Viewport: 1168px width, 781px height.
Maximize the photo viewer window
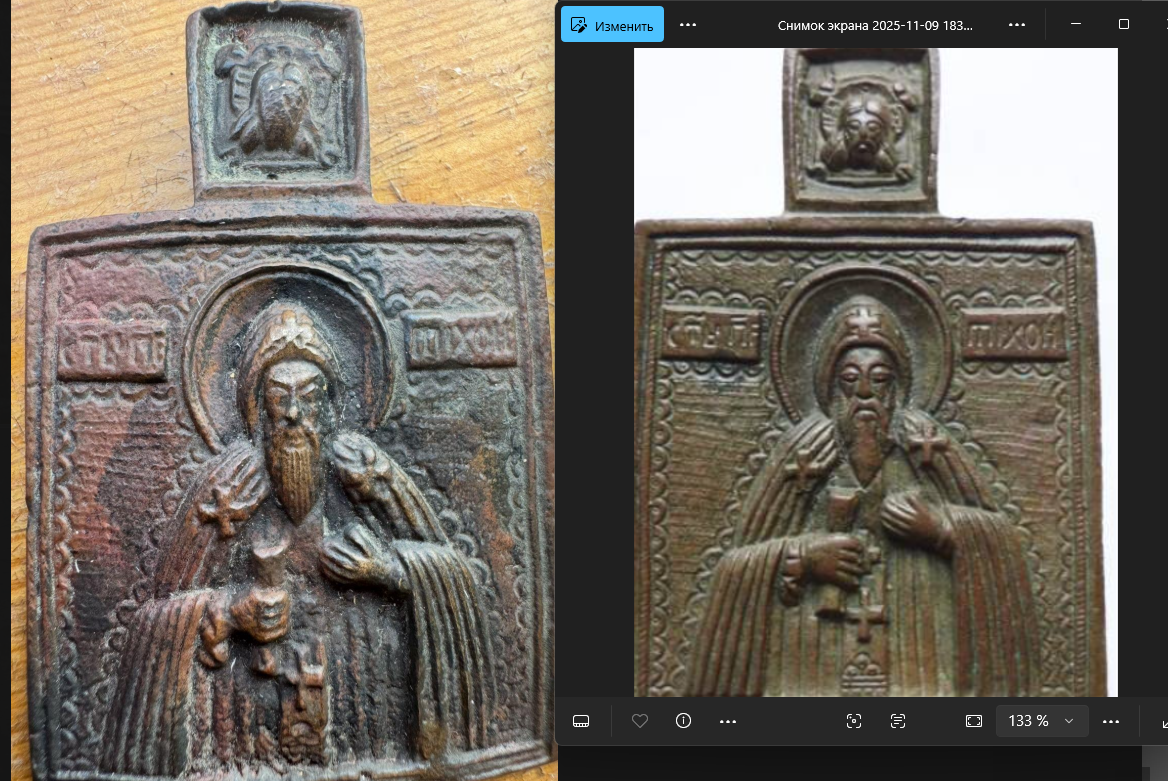pos(1124,25)
